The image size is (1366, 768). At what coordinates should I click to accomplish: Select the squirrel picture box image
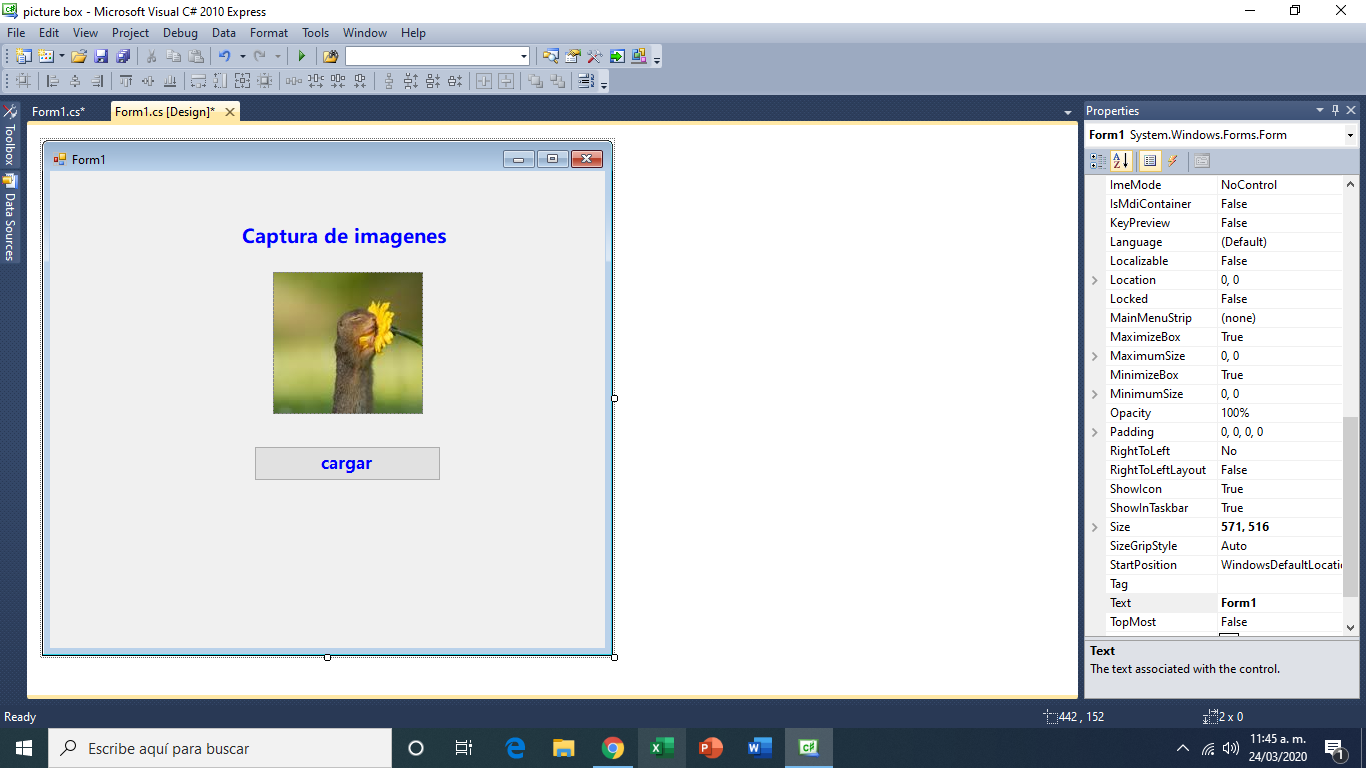click(x=348, y=343)
